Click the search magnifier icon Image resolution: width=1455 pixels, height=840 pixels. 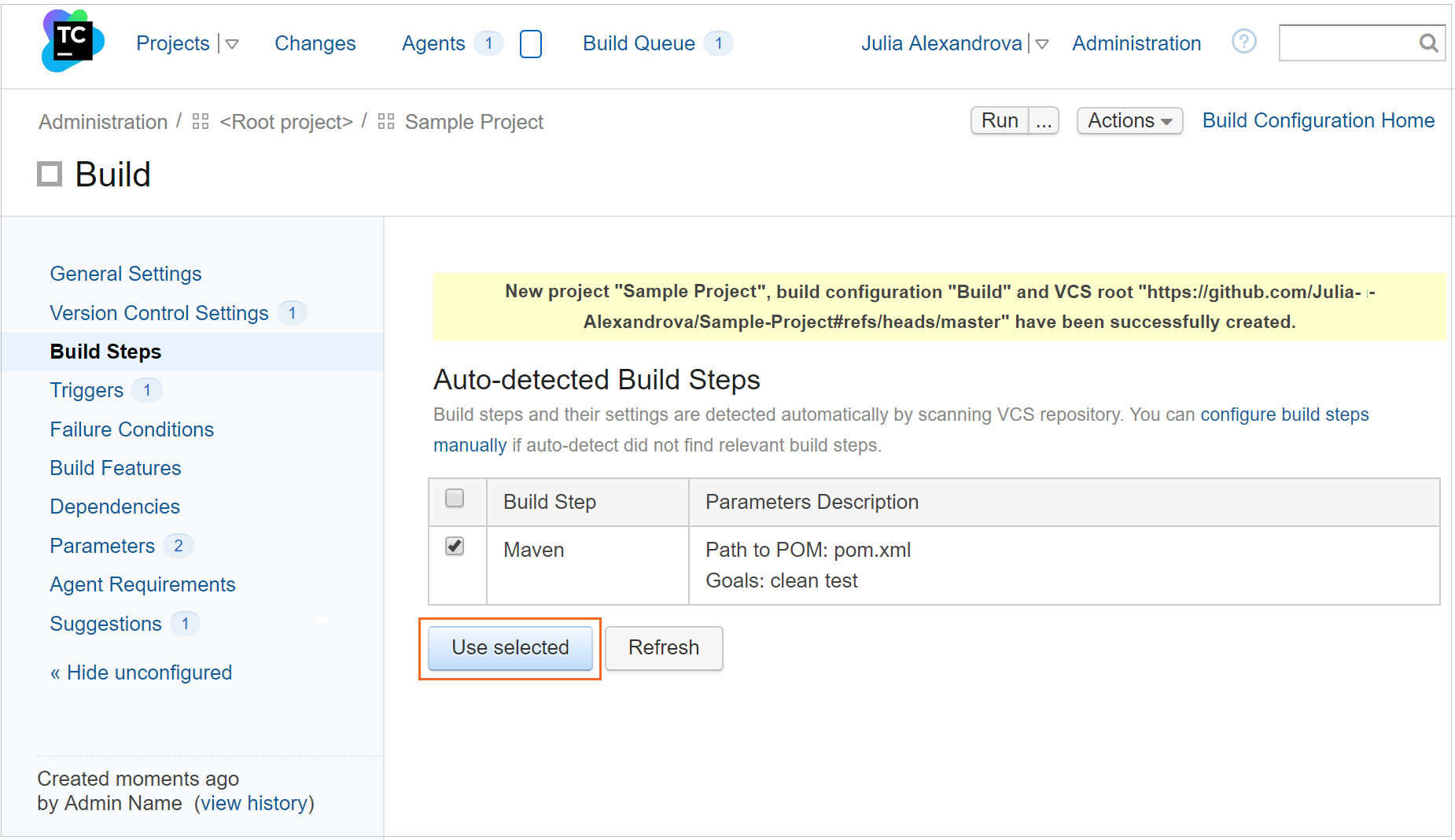pos(1428,43)
